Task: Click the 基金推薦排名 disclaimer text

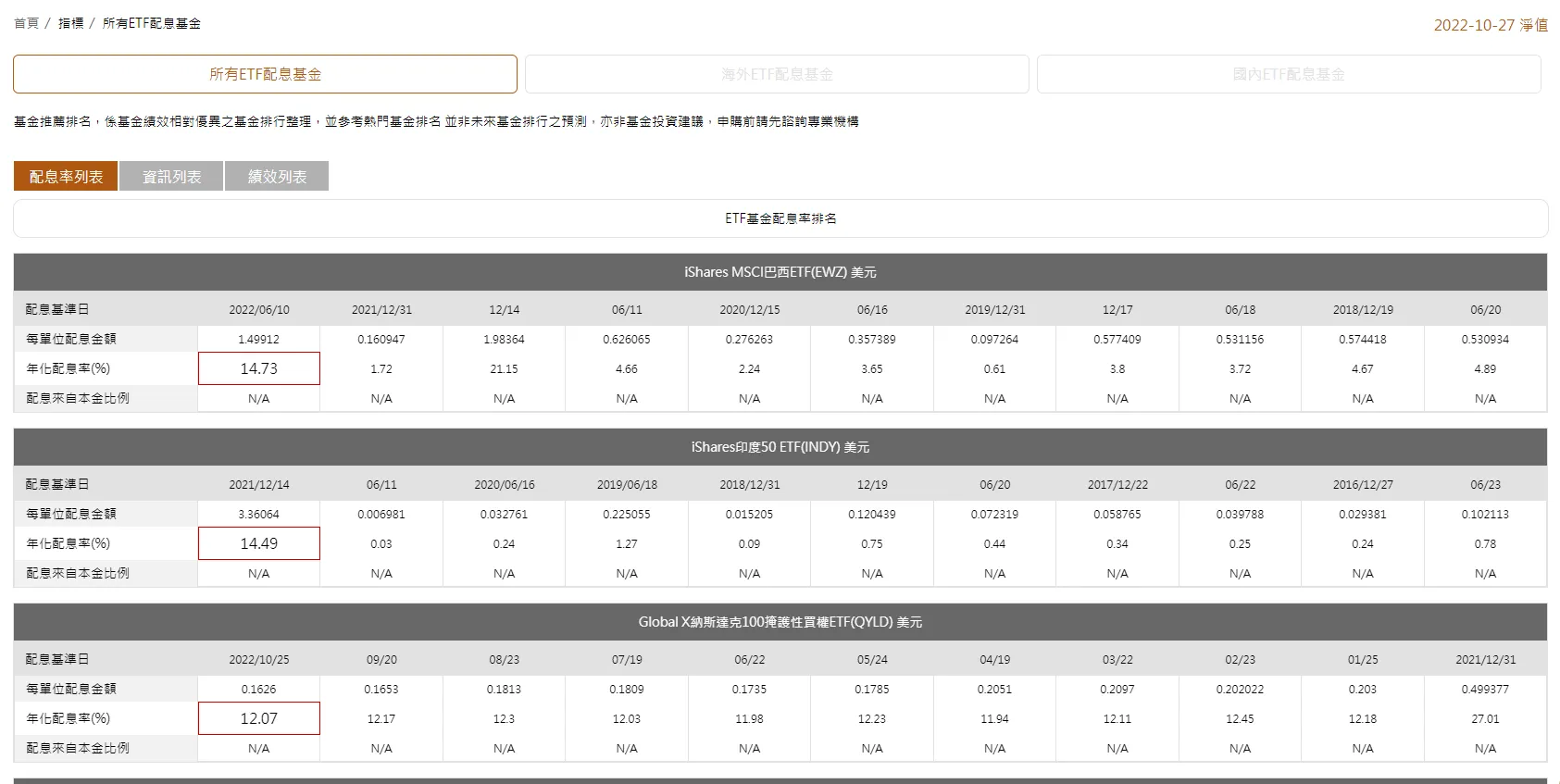Action: coord(436,121)
